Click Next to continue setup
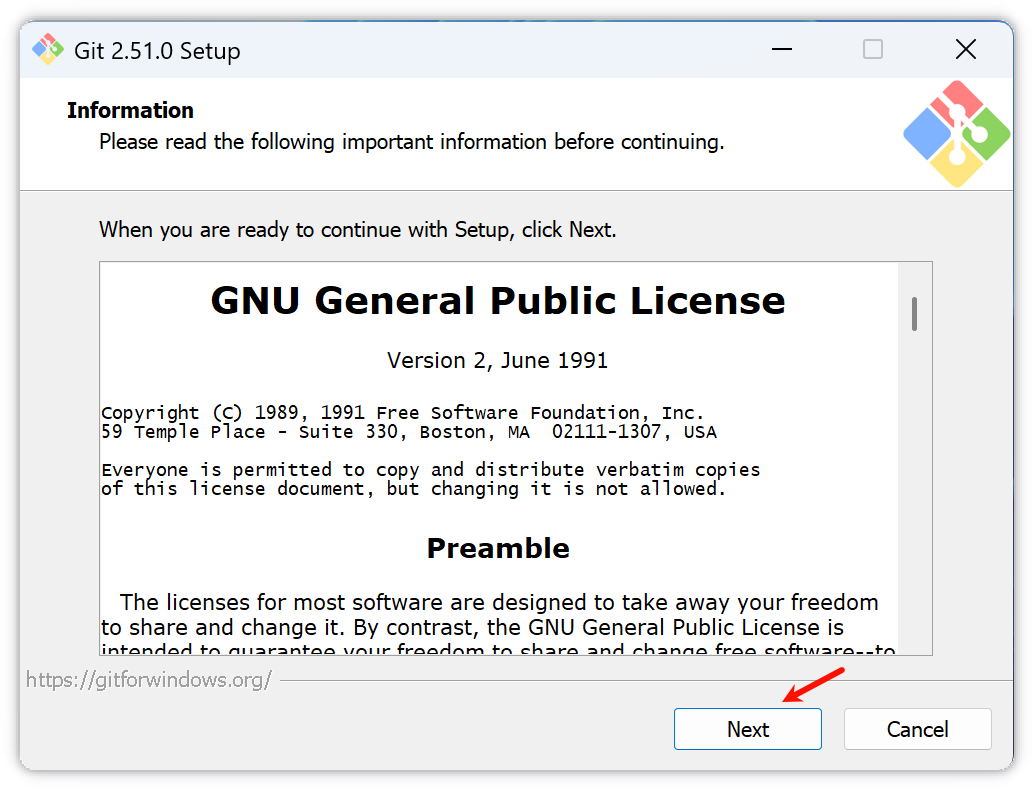Screen dimensions: 1034x790 tap(747, 729)
